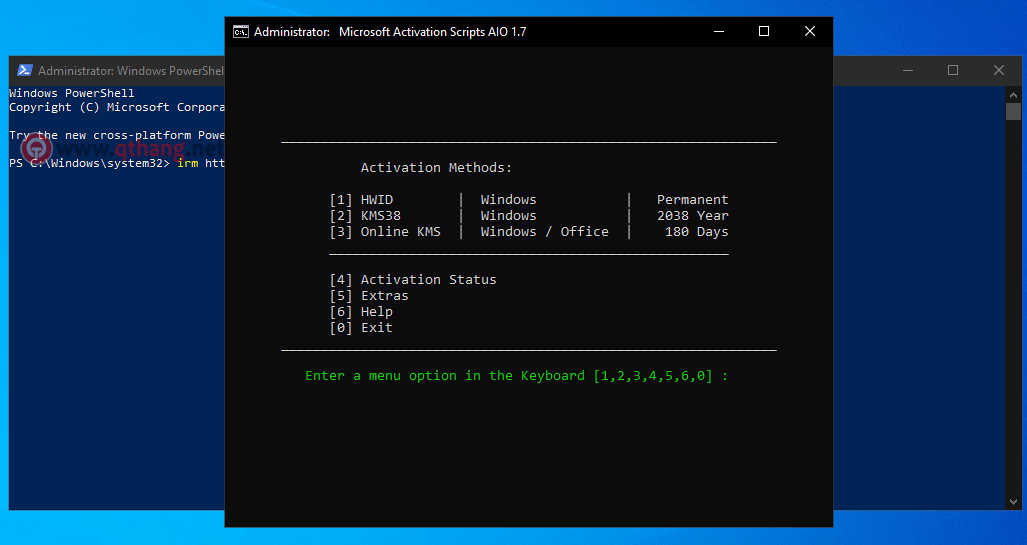This screenshot has height=545, width=1027.
Task: Maximize the Microsoft Activation Scripts window
Action: (x=764, y=31)
